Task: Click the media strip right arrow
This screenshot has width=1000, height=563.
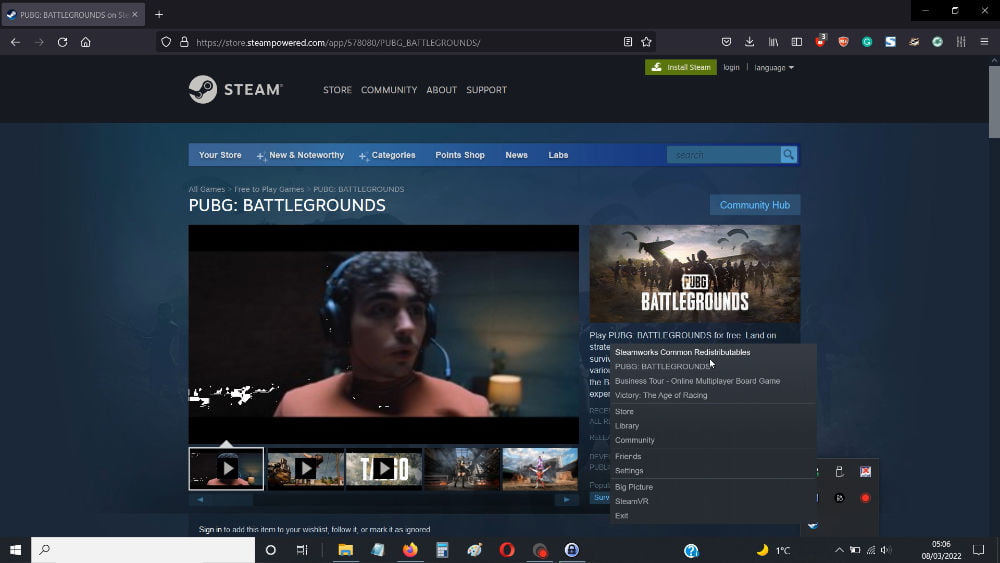Action: (566, 500)
